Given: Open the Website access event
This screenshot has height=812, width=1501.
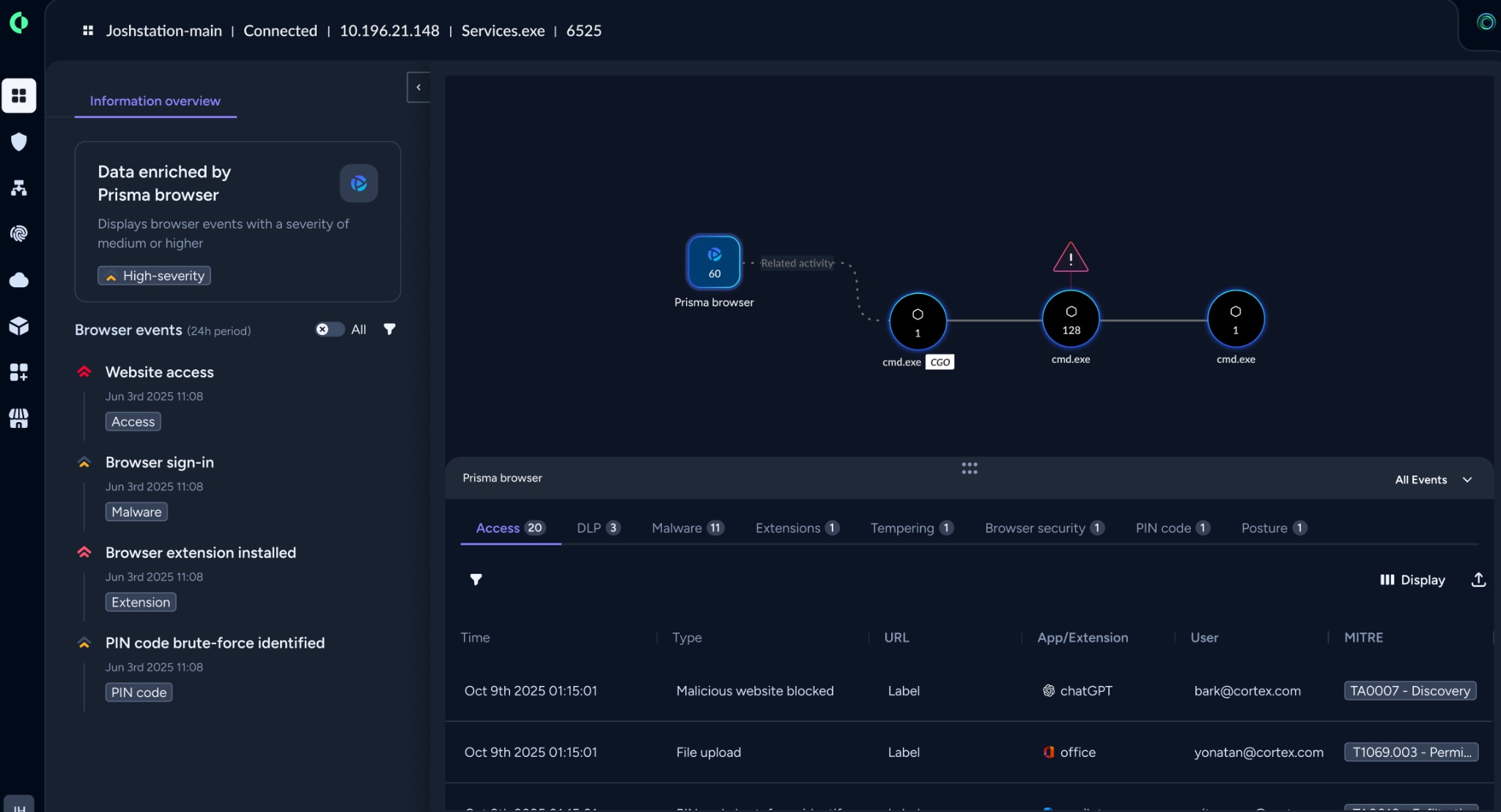Looking at the screenshot, I should pyautogui.click(x=160, y=372).
